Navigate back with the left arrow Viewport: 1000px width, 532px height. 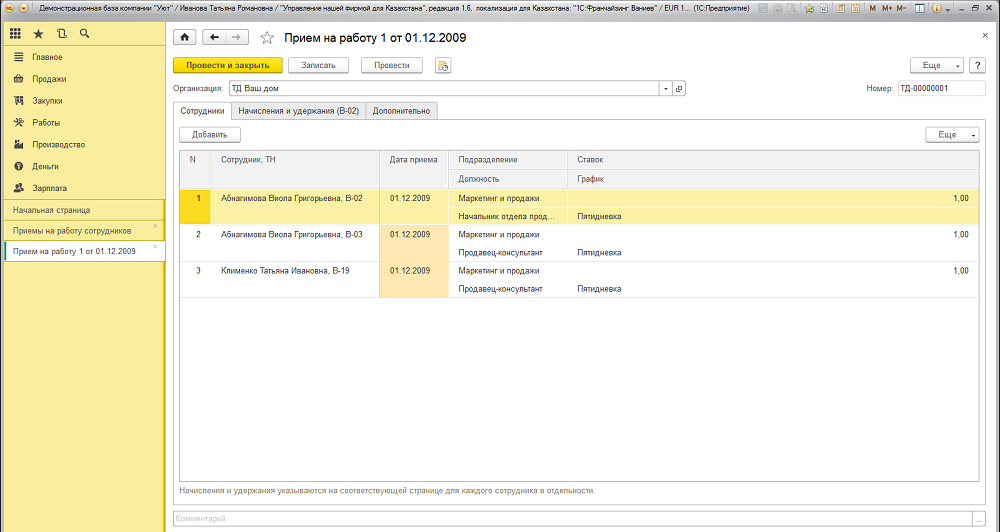click(x=214, y=38)
